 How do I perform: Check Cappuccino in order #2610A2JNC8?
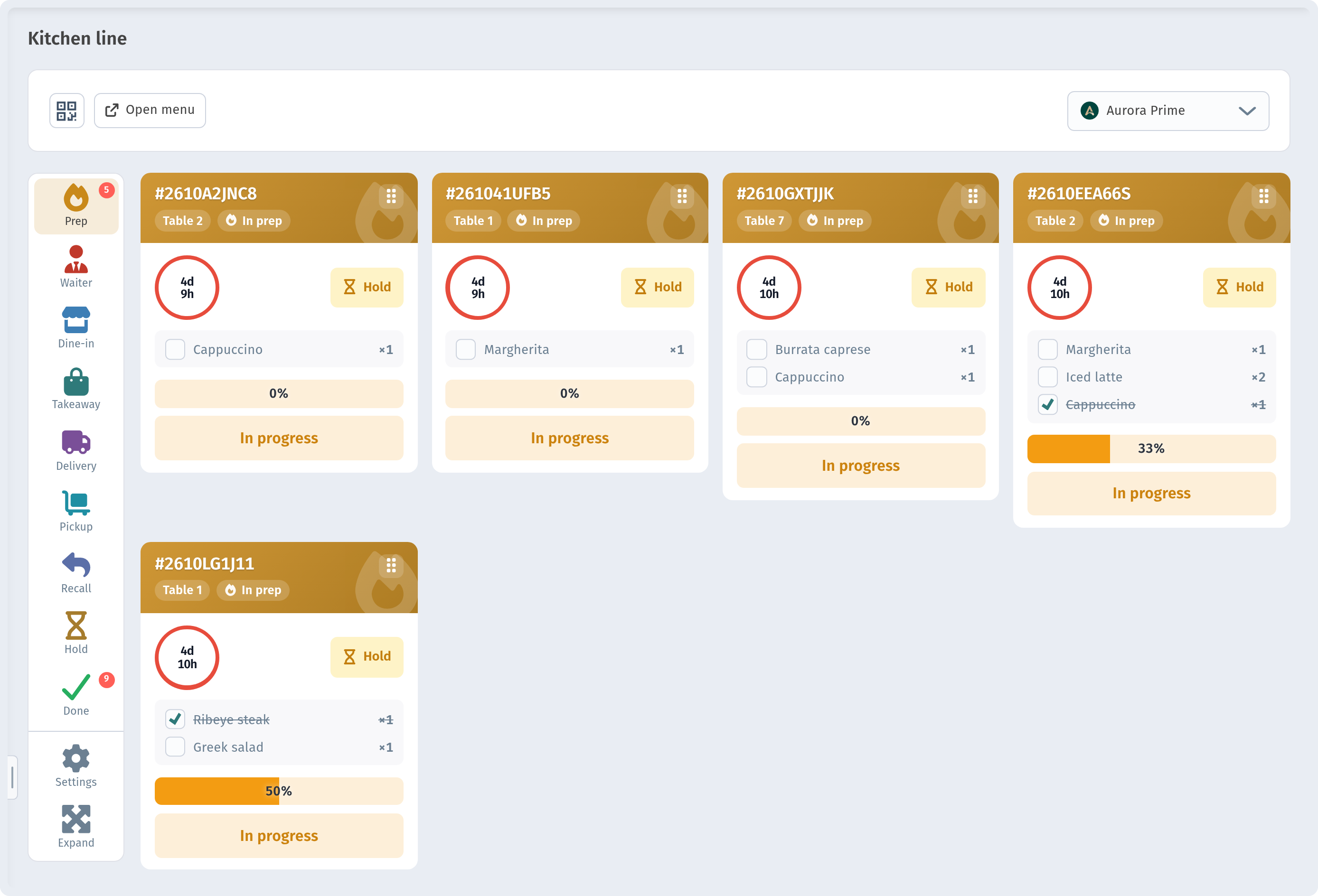pos(175,350)
